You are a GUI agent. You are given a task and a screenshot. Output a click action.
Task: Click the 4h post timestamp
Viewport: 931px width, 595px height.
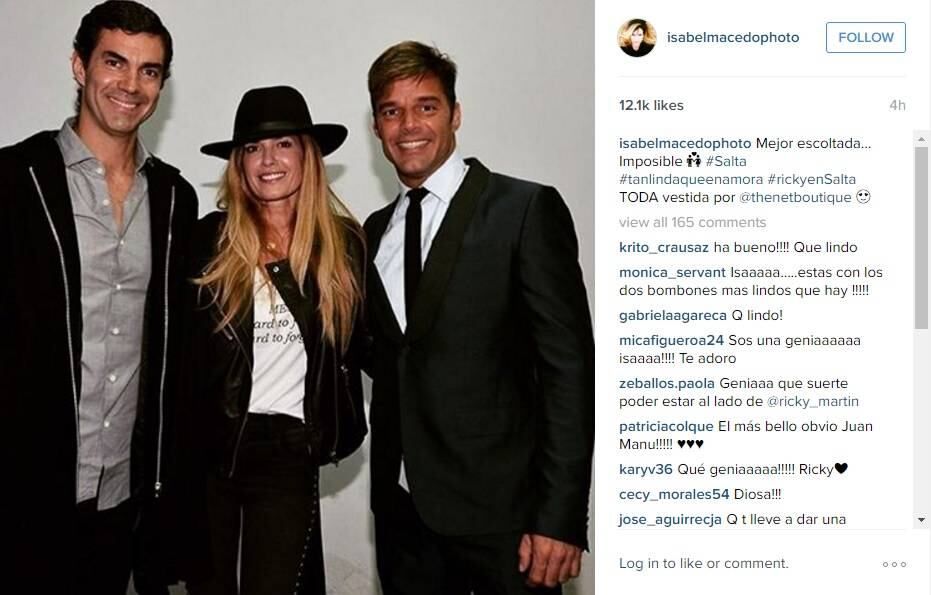tap(897, 105)
